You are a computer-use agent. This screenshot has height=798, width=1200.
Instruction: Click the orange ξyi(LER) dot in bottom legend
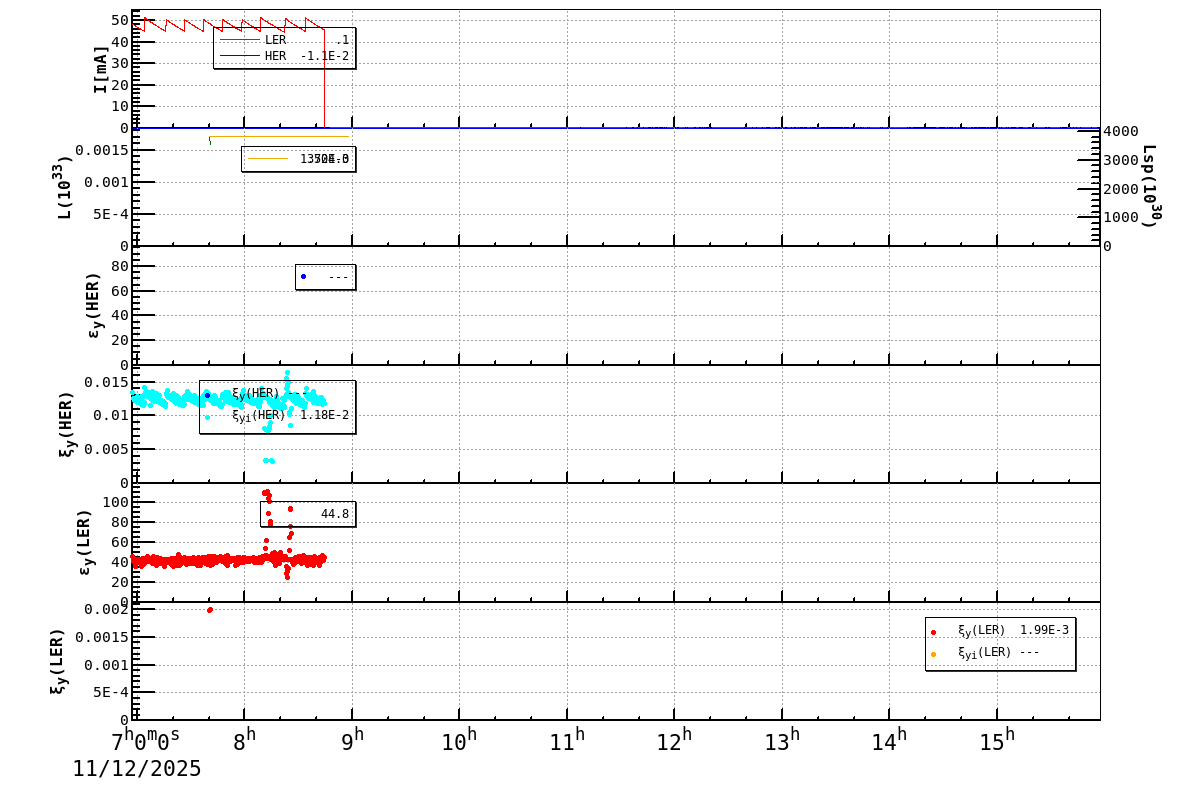tap(933, 655)
